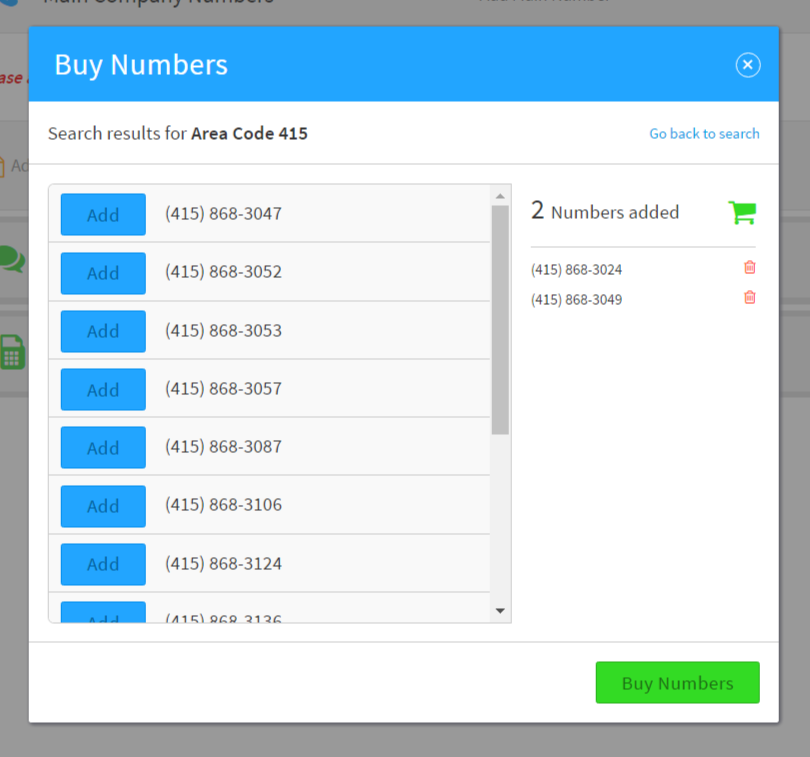This screenshot has height=757, width=810.
Task: Select the text (415) 868-3057
Action: 223,389
